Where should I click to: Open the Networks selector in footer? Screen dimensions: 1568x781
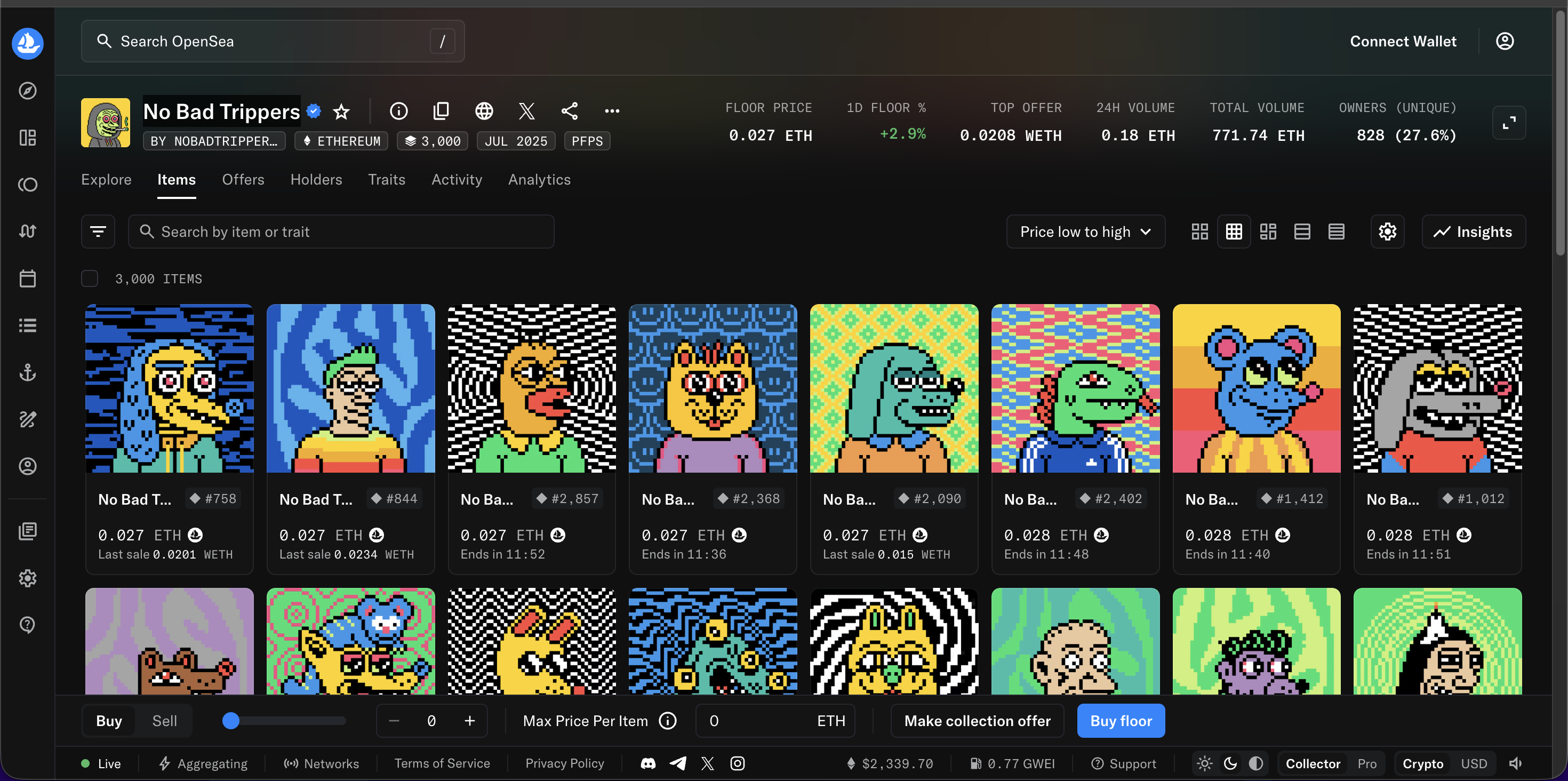(x=322, y=763)
